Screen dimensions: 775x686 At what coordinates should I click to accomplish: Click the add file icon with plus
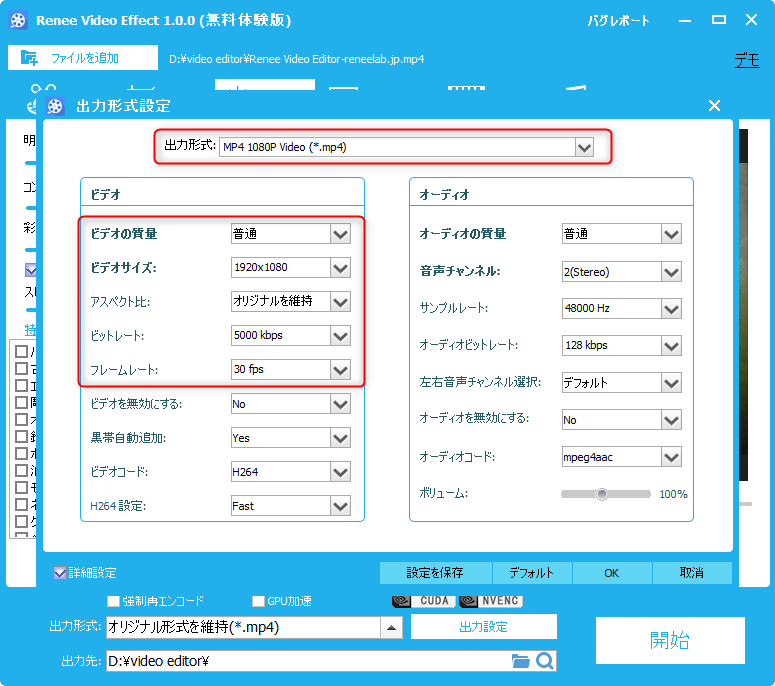point(29,58)
